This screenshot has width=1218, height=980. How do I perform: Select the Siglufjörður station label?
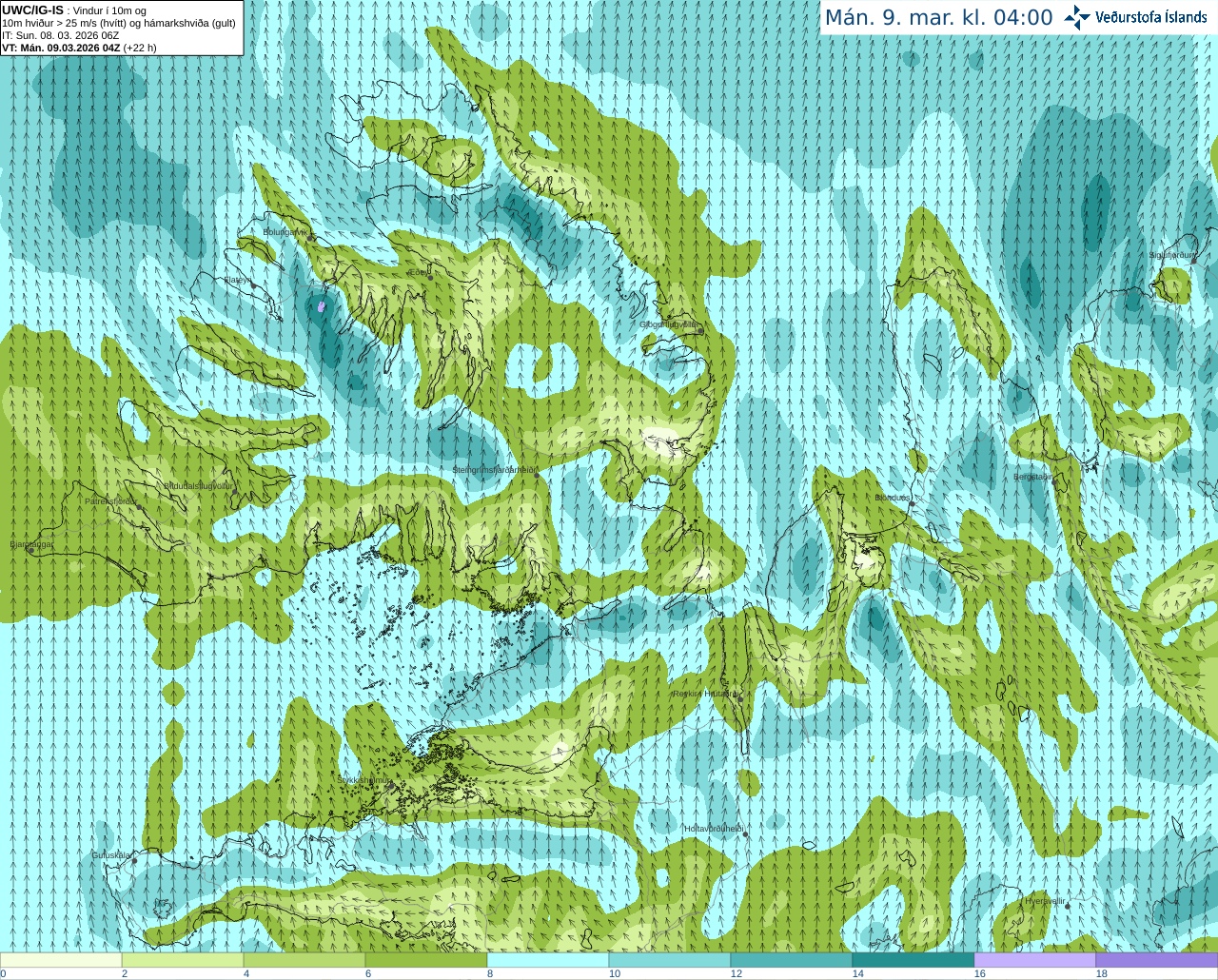click(1172, 255)
